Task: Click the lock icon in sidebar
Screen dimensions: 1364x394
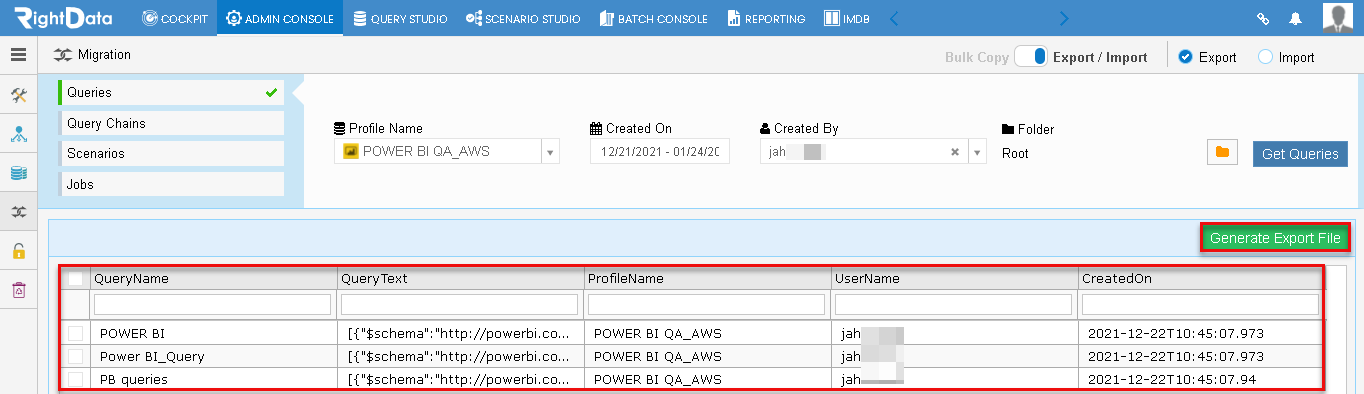Action: (18, 251)
